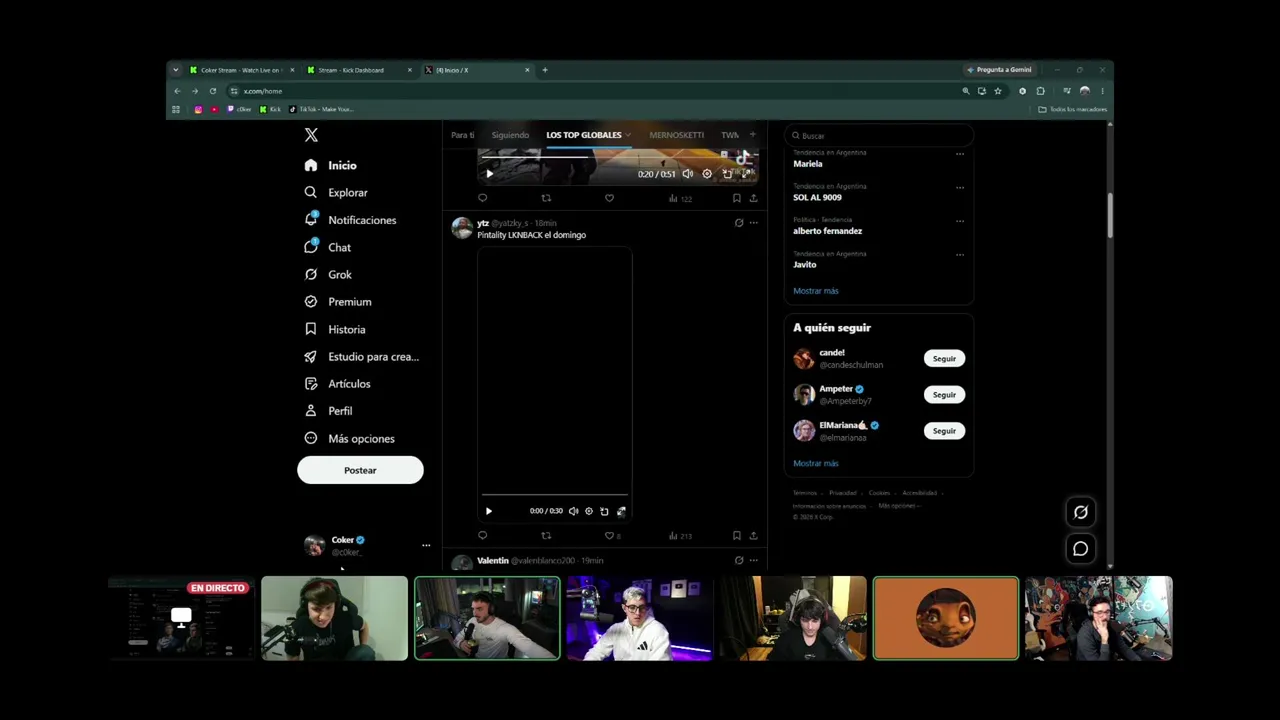Go to Inicio in sidebar
This screenshot has height=720, width=1280.
[331, 165]
